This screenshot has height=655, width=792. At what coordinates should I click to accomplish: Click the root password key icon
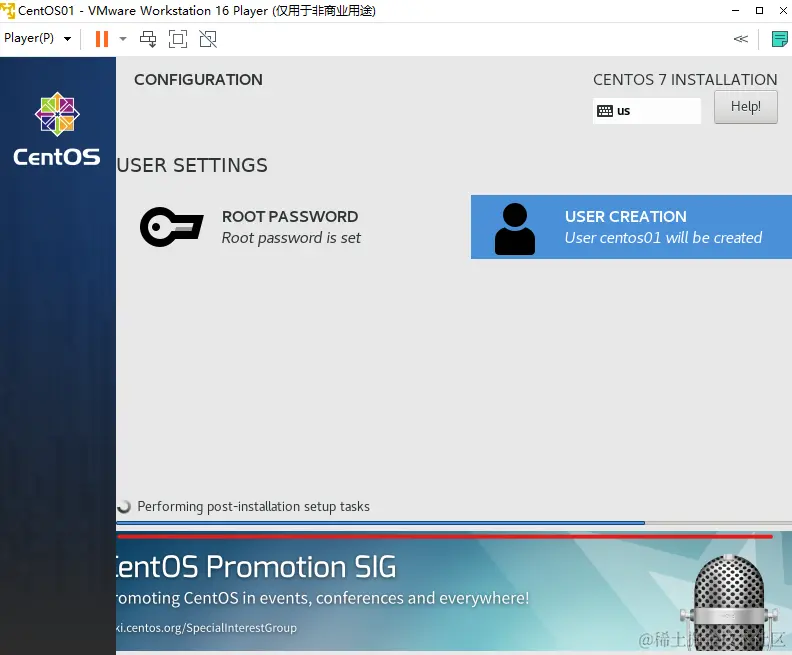click(172, 227)
